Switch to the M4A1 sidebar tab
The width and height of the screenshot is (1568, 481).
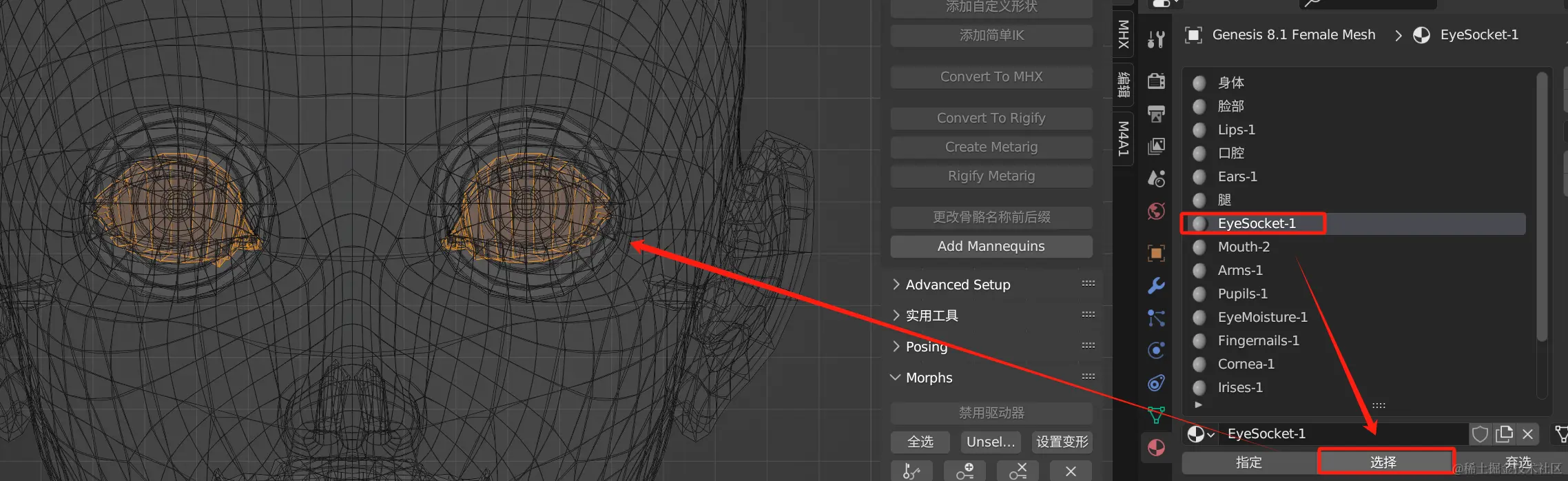[1124, 139]
